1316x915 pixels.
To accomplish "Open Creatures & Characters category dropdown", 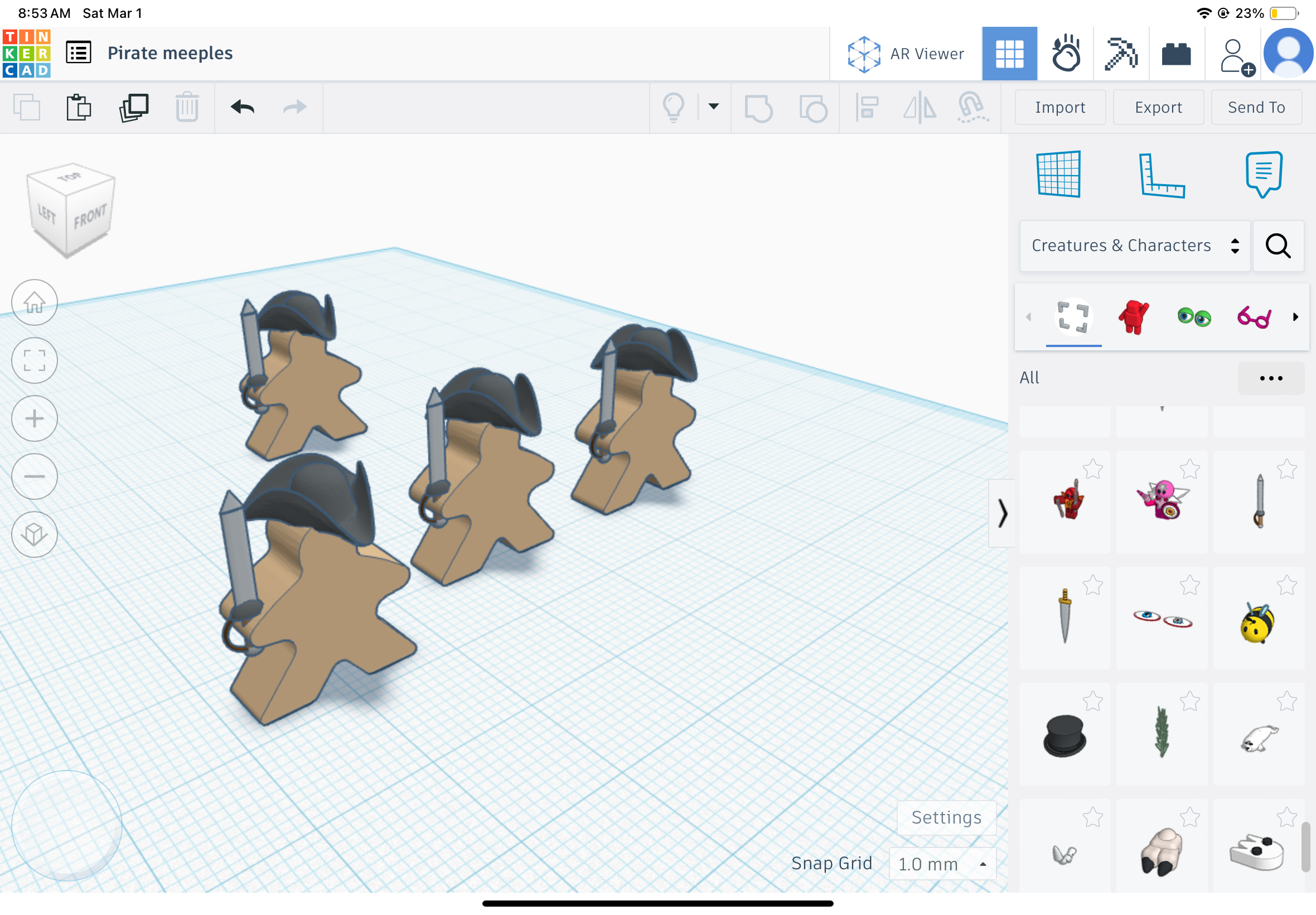I will point(1134,245).
